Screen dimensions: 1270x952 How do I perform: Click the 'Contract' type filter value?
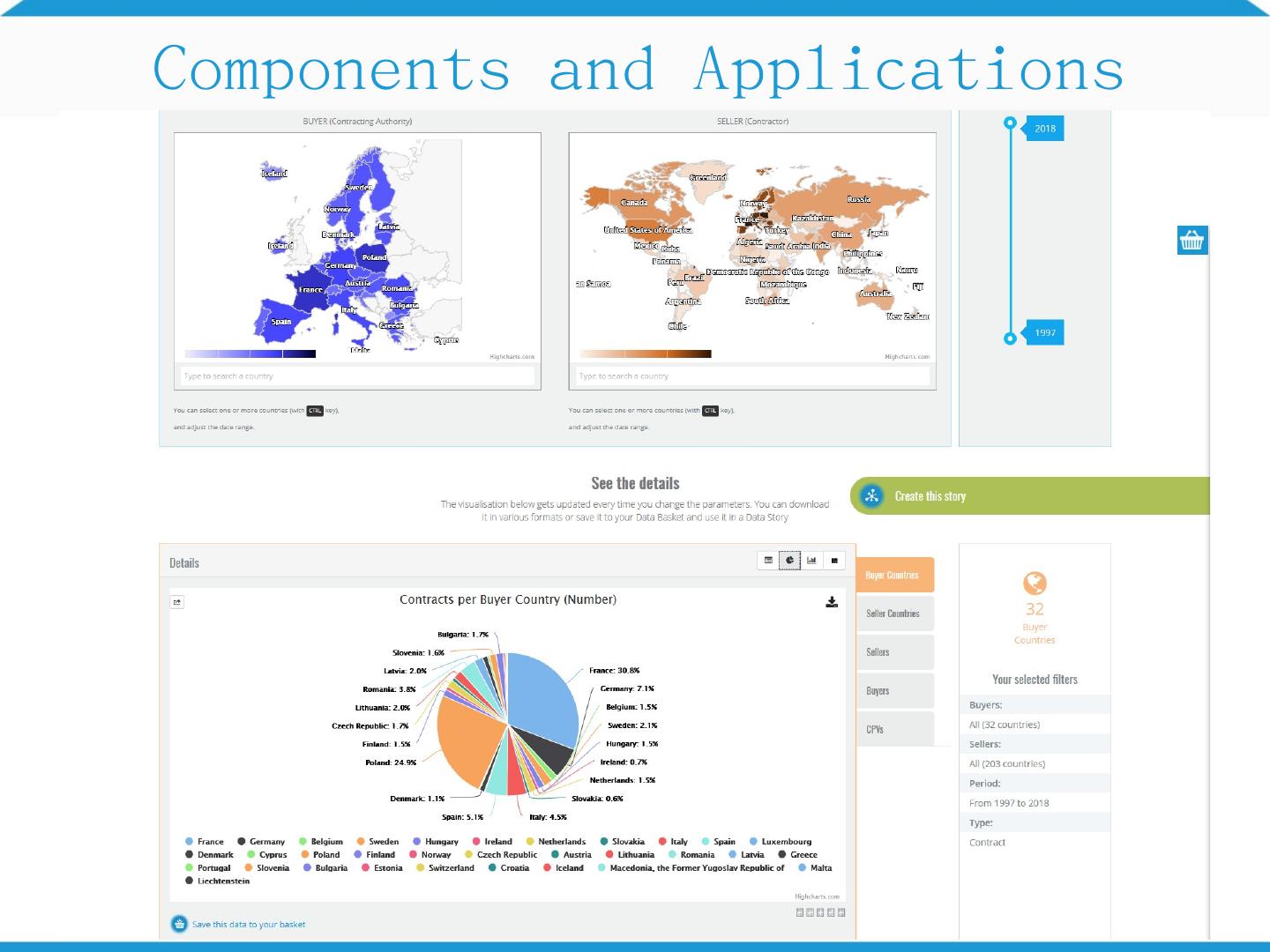pyautogui.click(x=987, y=843)
